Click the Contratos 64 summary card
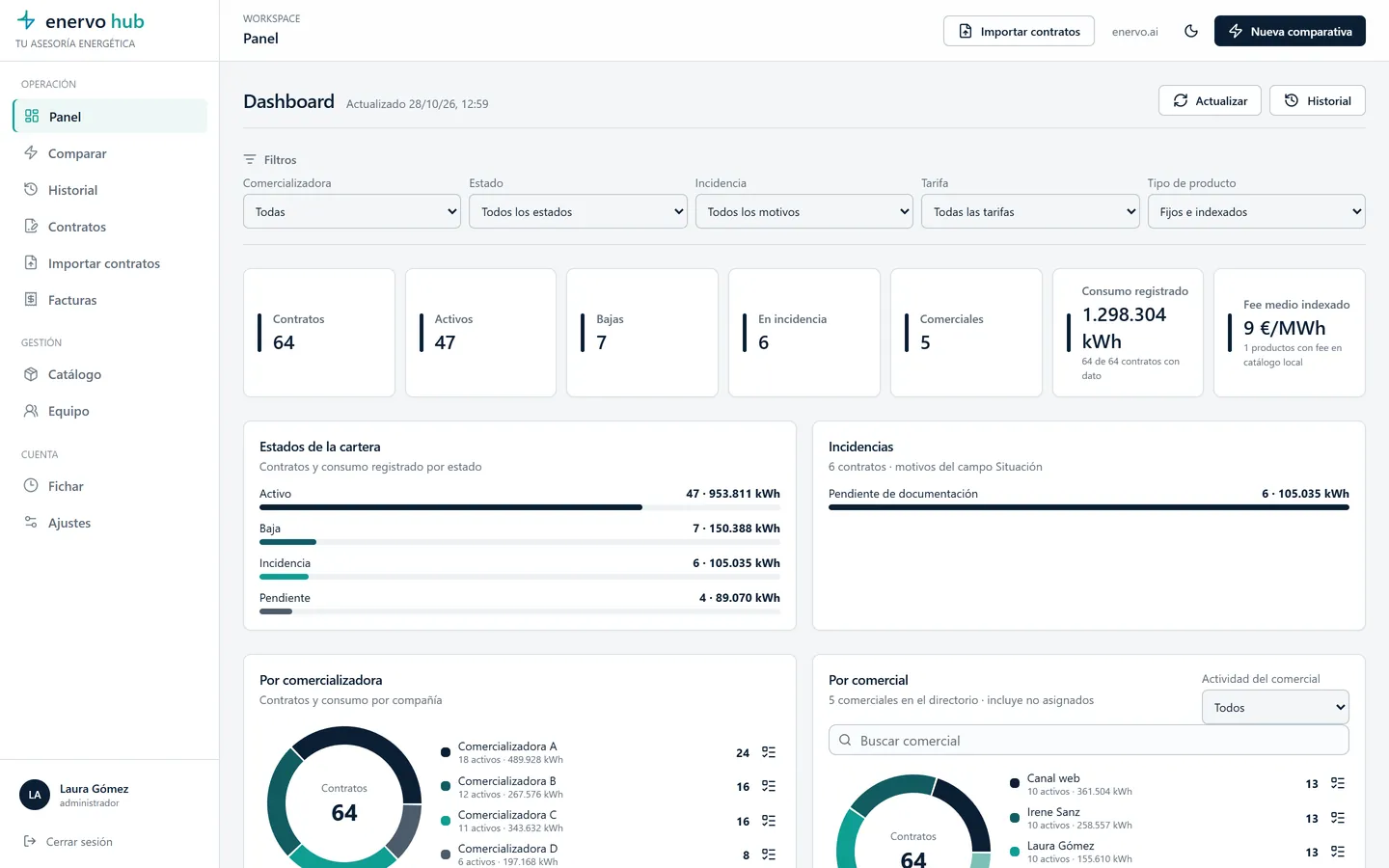Image resolution: width=1389 pixels, height=868 pixels. (x=319, y=333)
